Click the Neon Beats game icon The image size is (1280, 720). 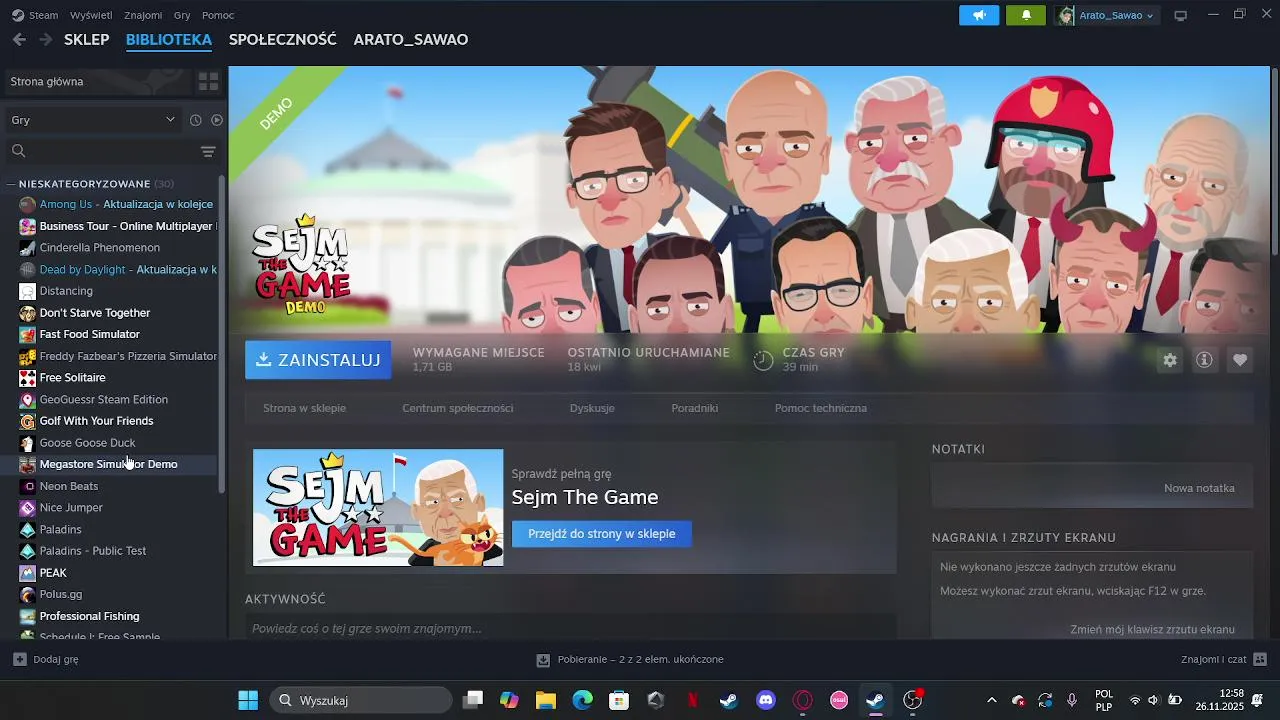(x=28, y=486)
